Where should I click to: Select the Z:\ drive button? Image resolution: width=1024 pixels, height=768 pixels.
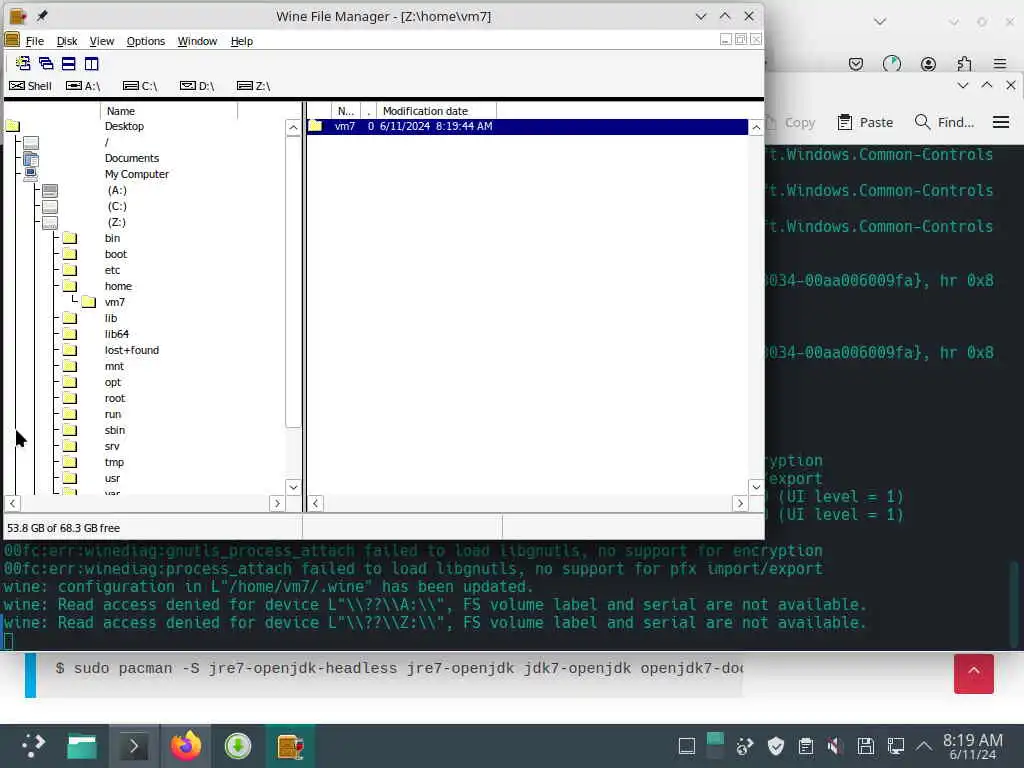point(253,86)
